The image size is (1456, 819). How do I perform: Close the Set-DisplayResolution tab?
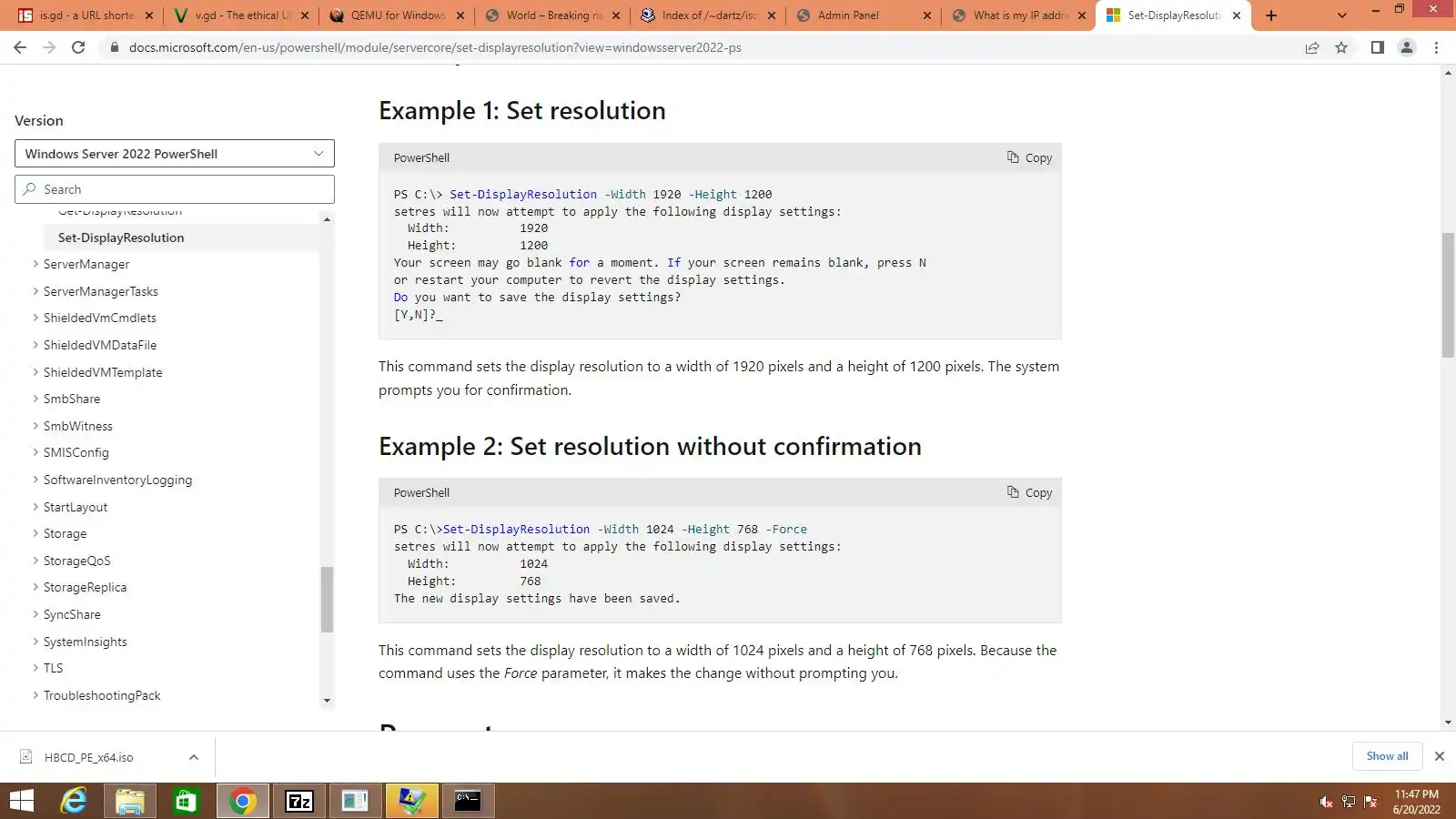click(x=1237, y=15)
